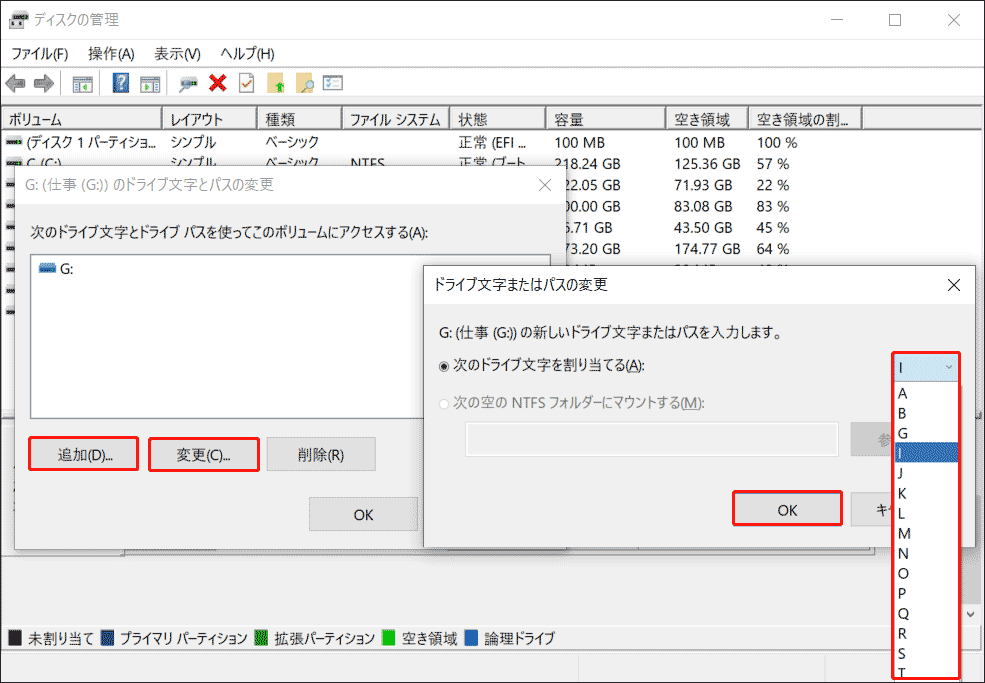The image size is (985, 683).
Task: Open the drive letter combo box showing I
Action: tap(926, 367)
